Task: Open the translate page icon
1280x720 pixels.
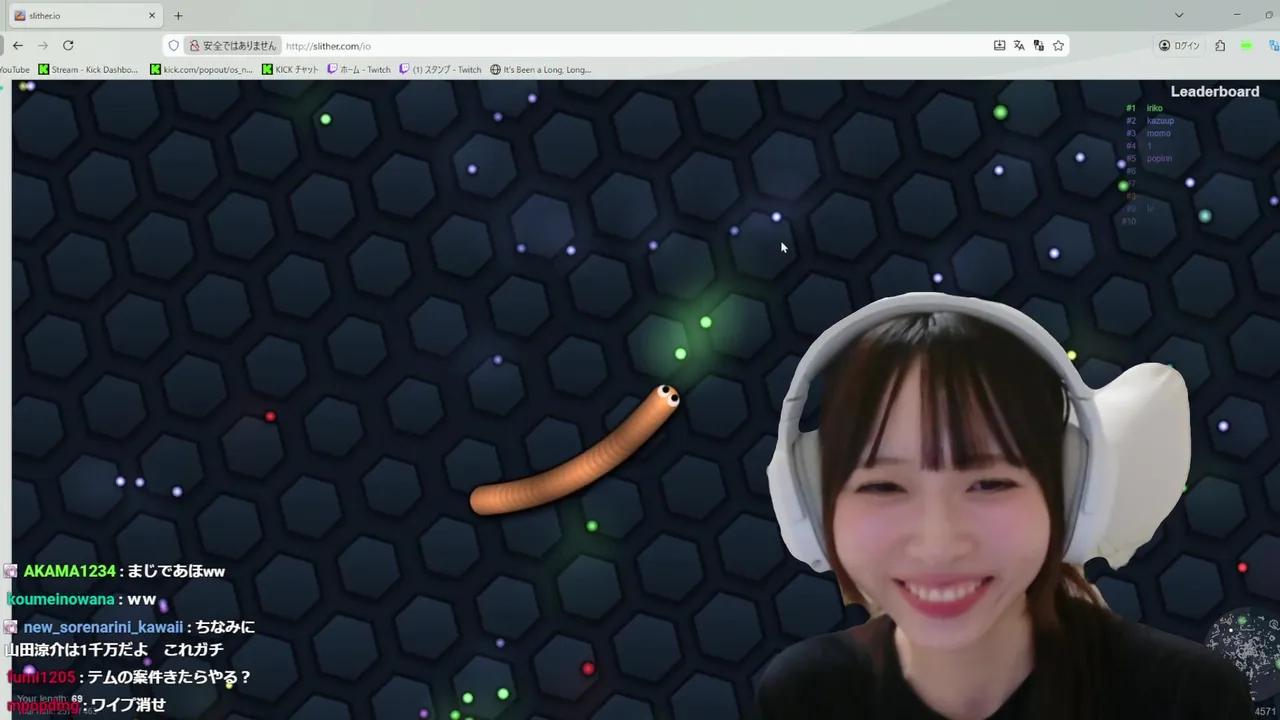Action: pyautogui.click(x=1019, y=46)
